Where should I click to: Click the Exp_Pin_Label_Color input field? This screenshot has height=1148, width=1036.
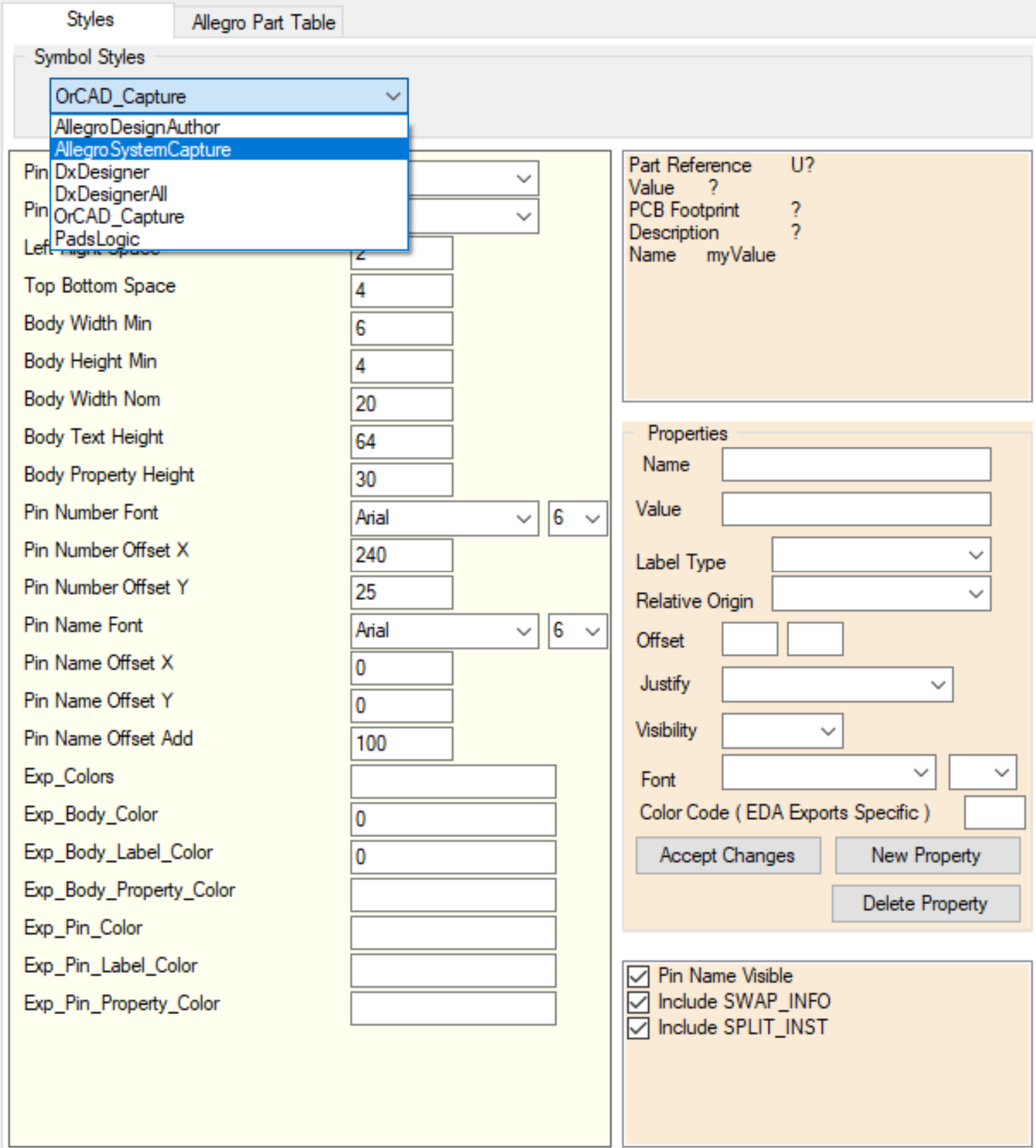click(453, 971)
